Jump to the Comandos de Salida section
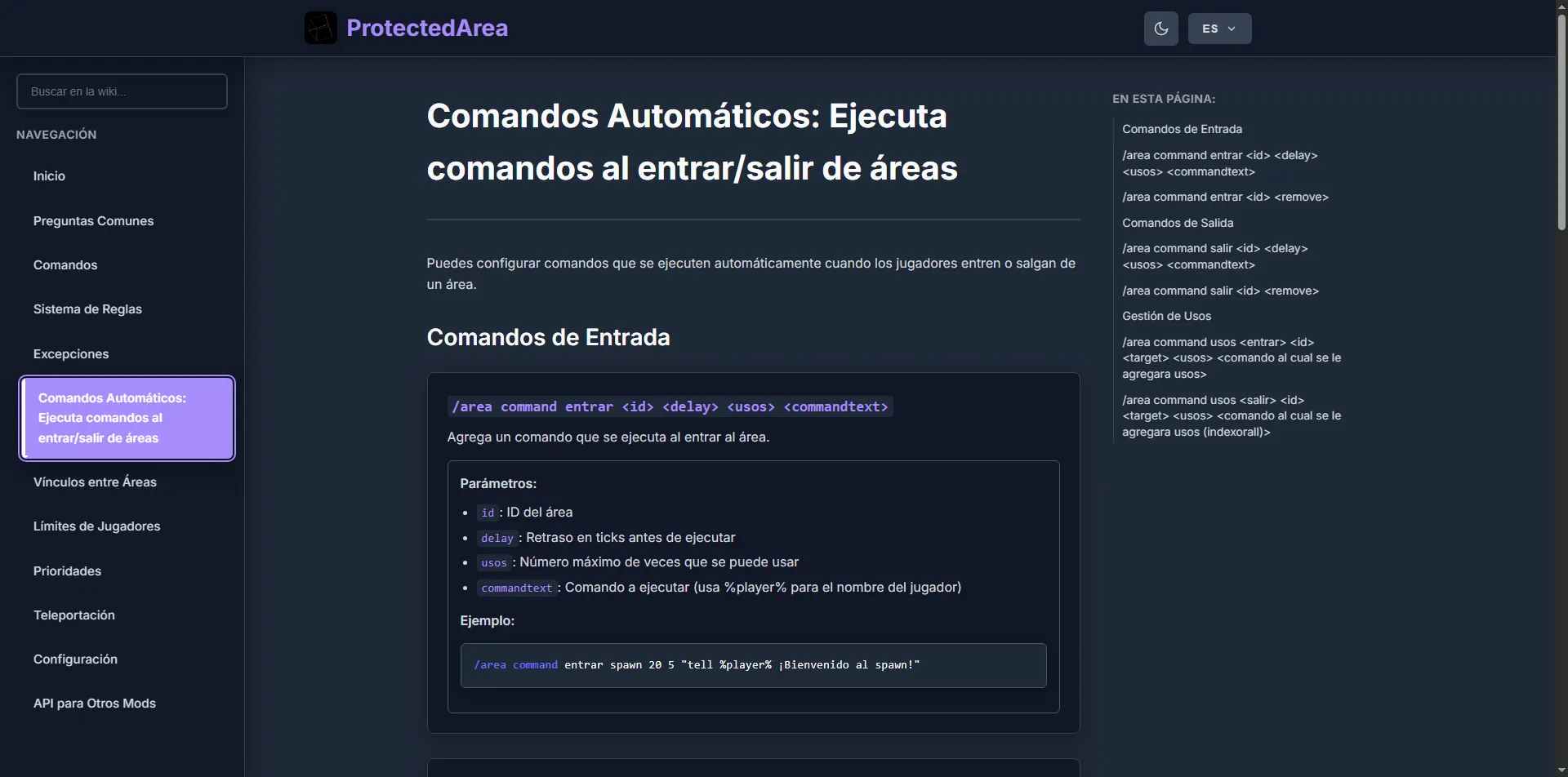1568x777 pixels. click(1177, 222)
